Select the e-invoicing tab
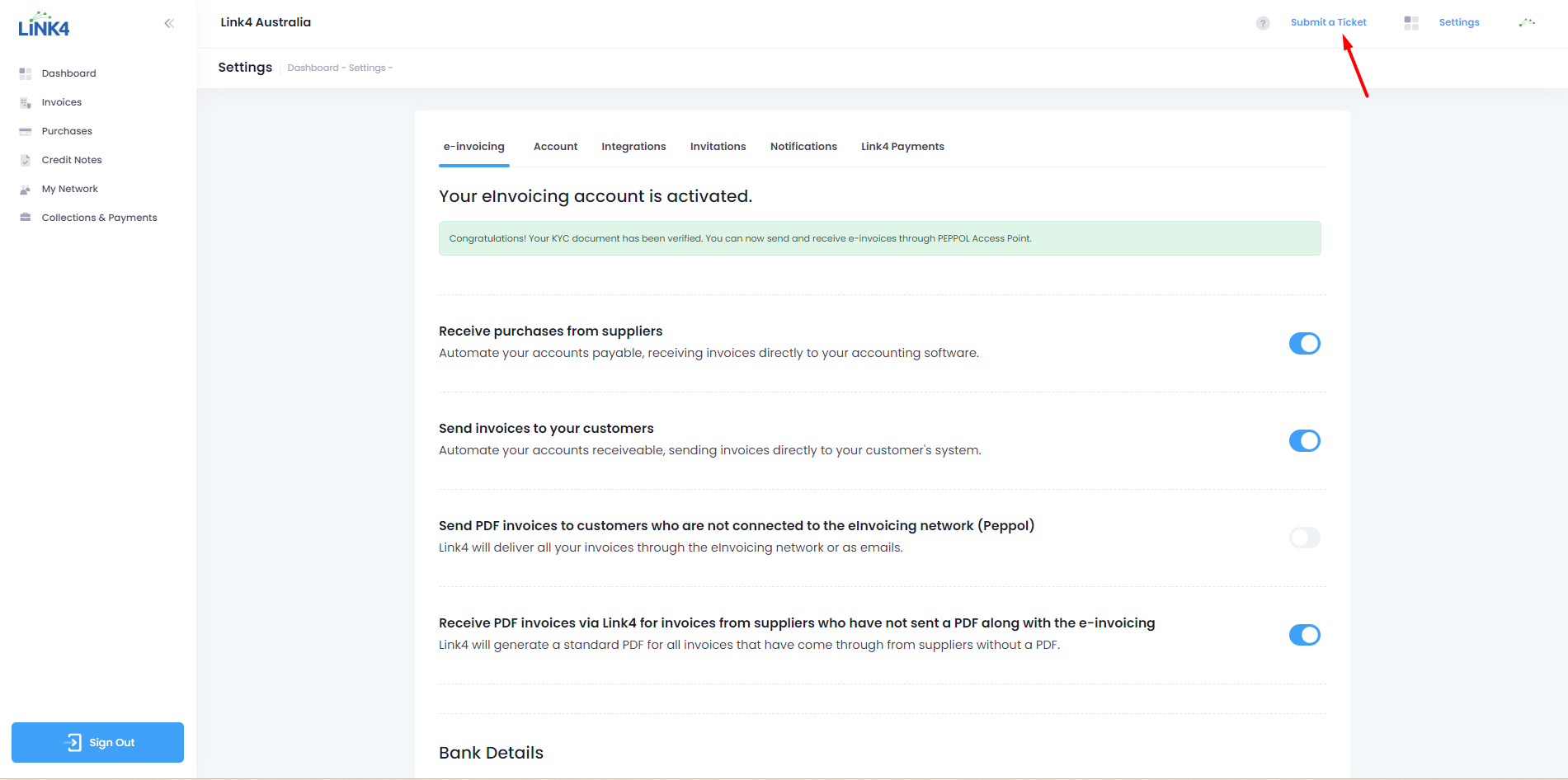Image resolution: width=1568 pixels, height=780 pixels. (474, 147)
